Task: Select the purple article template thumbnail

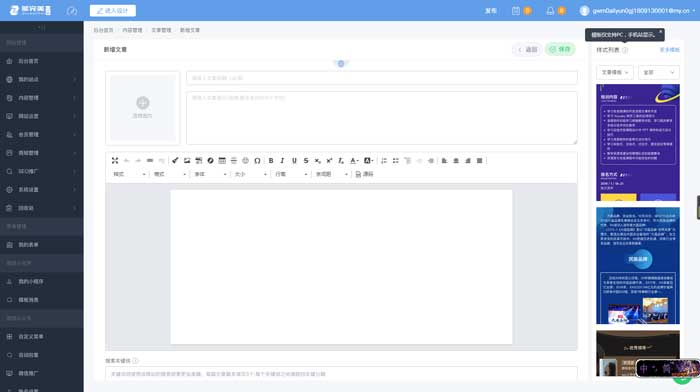Action: [x=638, y=142]
